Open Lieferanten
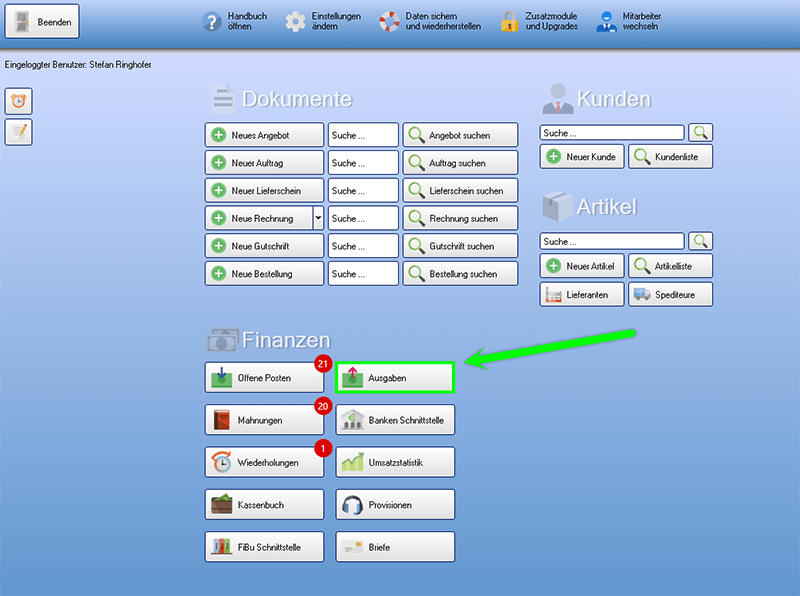800x596 pixels. tap(582, 294)
